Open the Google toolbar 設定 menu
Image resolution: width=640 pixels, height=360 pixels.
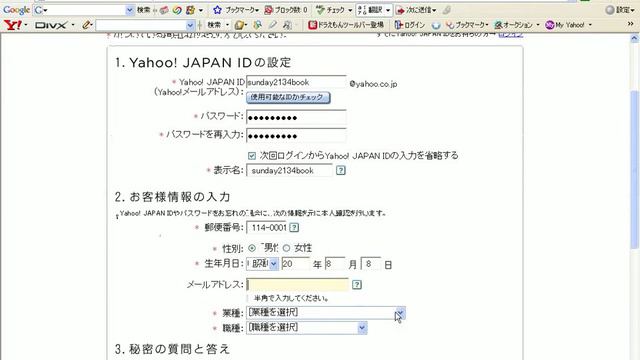[x=620, y=10]
